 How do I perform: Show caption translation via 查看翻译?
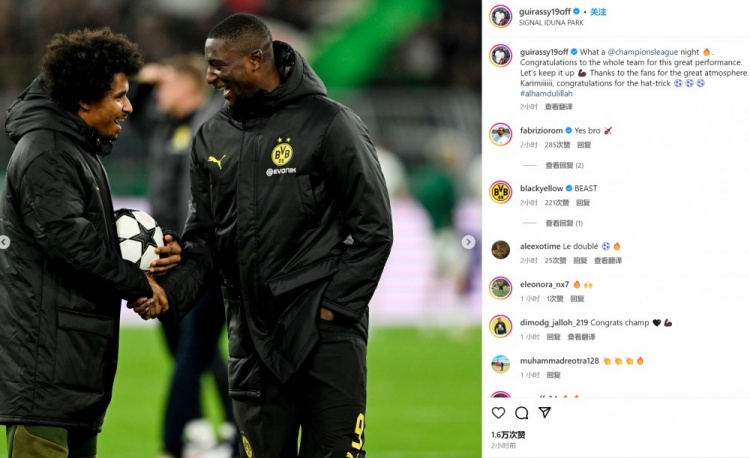click(558, 107)
